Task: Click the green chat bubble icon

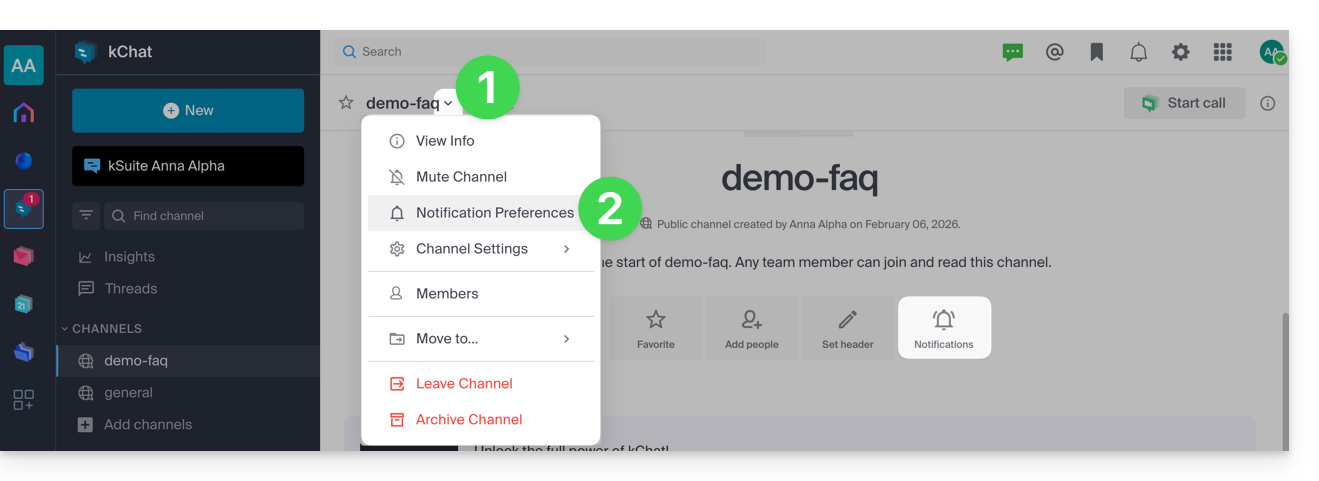Action: (1012, 52)
